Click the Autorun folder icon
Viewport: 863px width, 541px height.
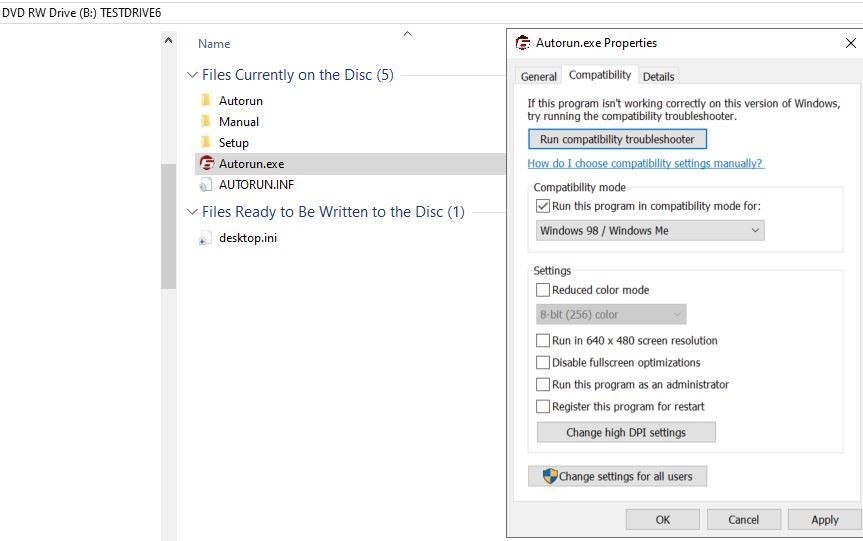(206, 100)
